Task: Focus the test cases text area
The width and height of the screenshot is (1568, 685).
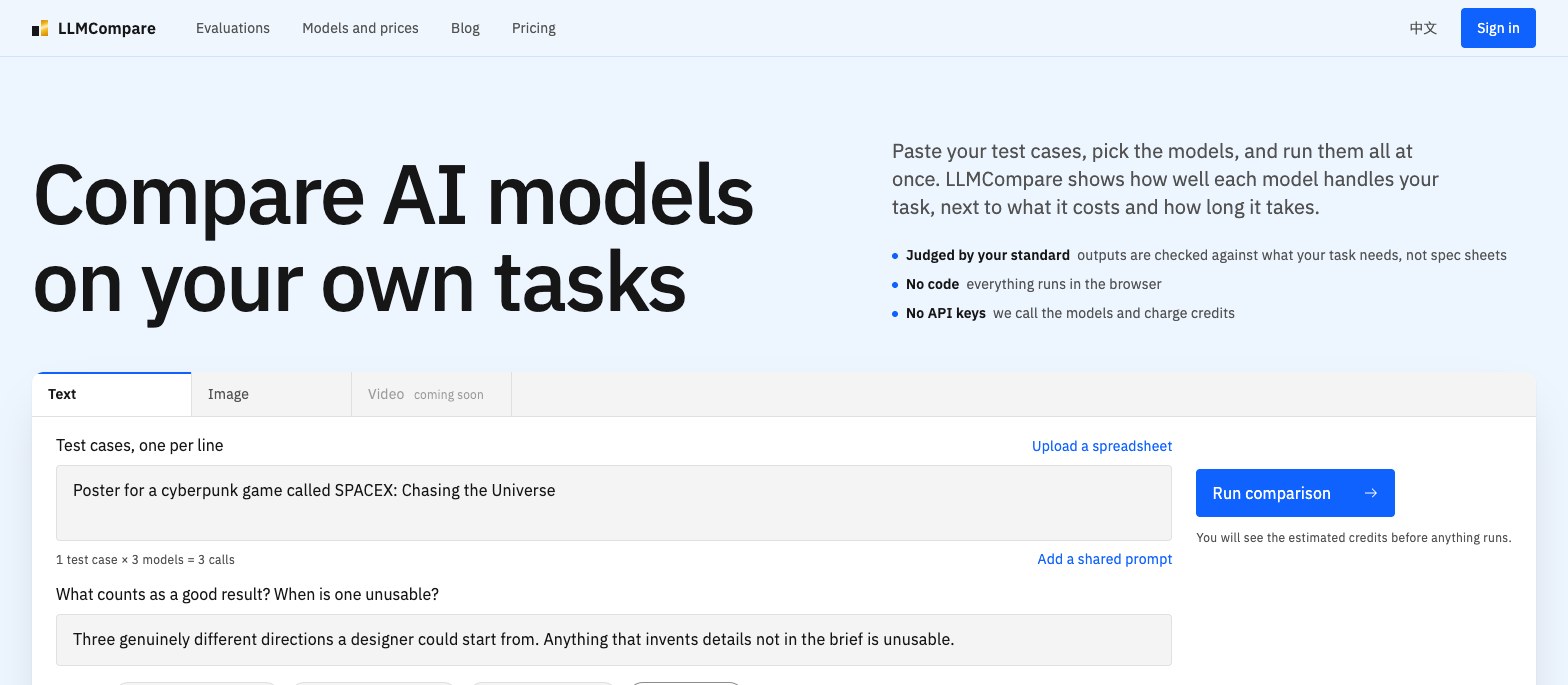Action: 614,503
